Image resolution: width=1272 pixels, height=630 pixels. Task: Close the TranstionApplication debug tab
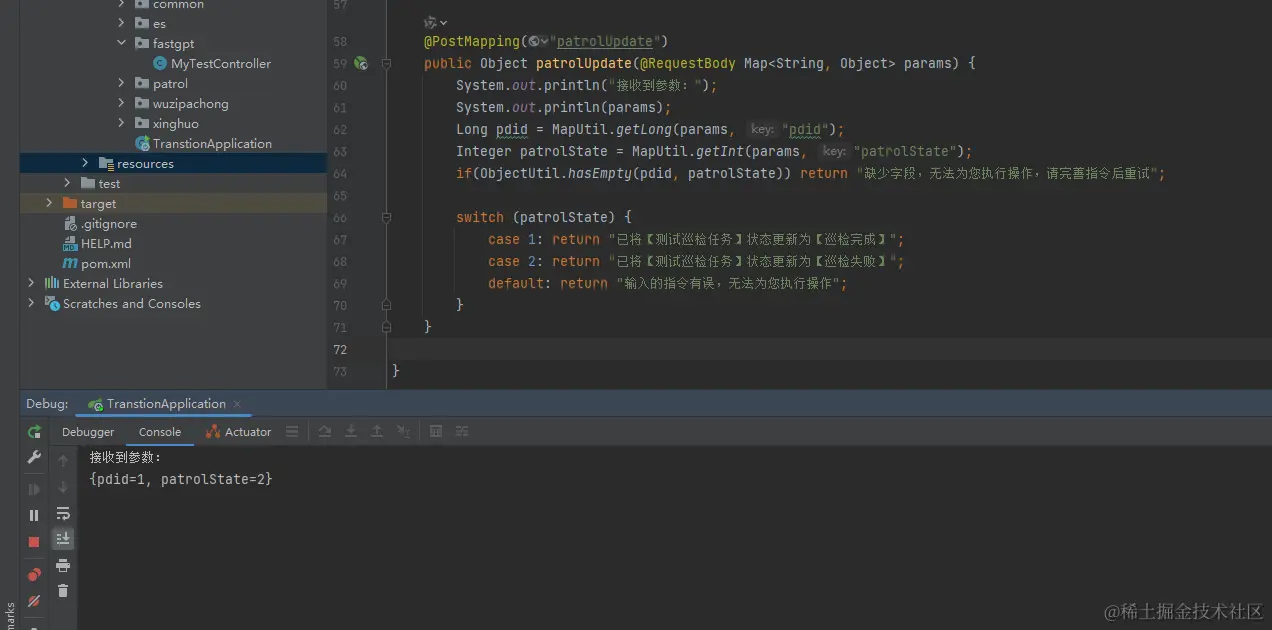[x=238, y=404]
